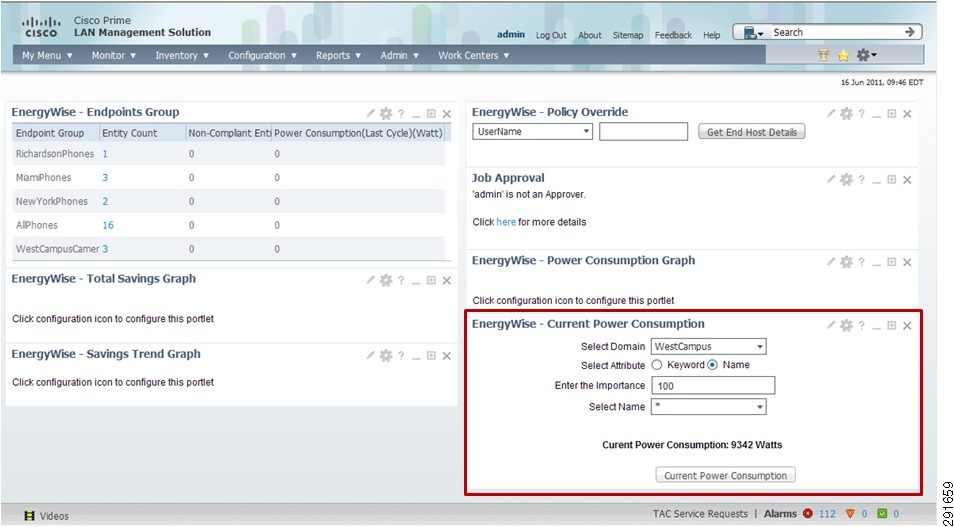
Task: Select the Keyword attribute radio button
Action: pos(657,365)
